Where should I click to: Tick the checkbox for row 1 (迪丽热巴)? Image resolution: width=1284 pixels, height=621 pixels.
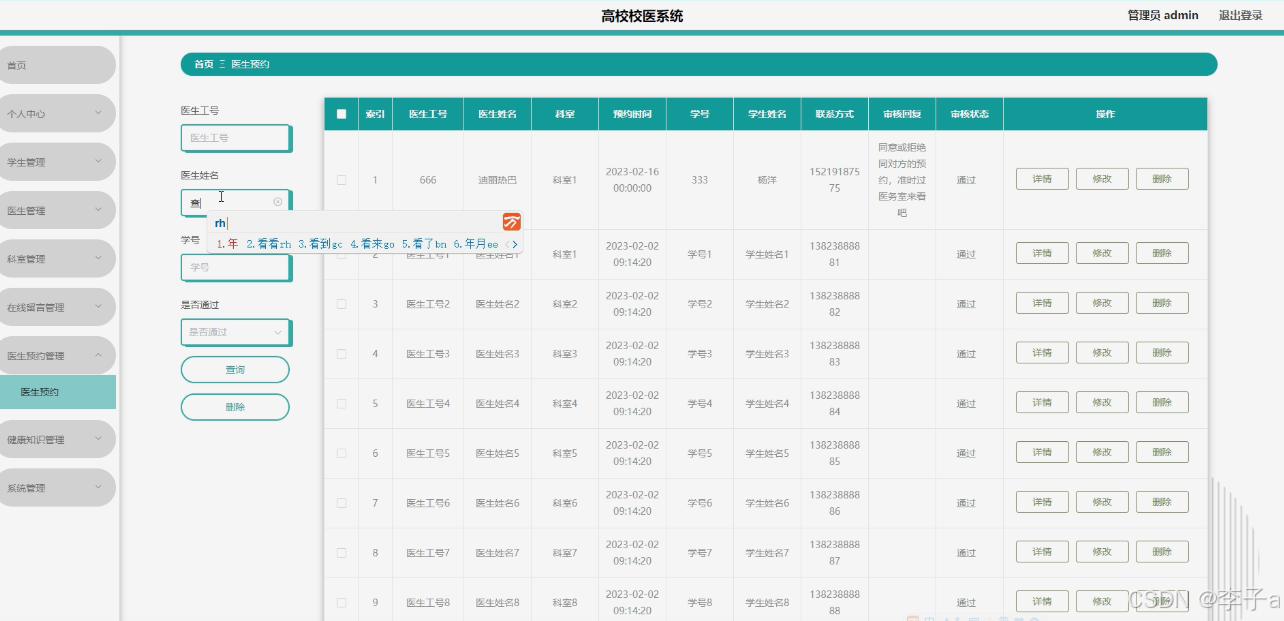[341, 180]
